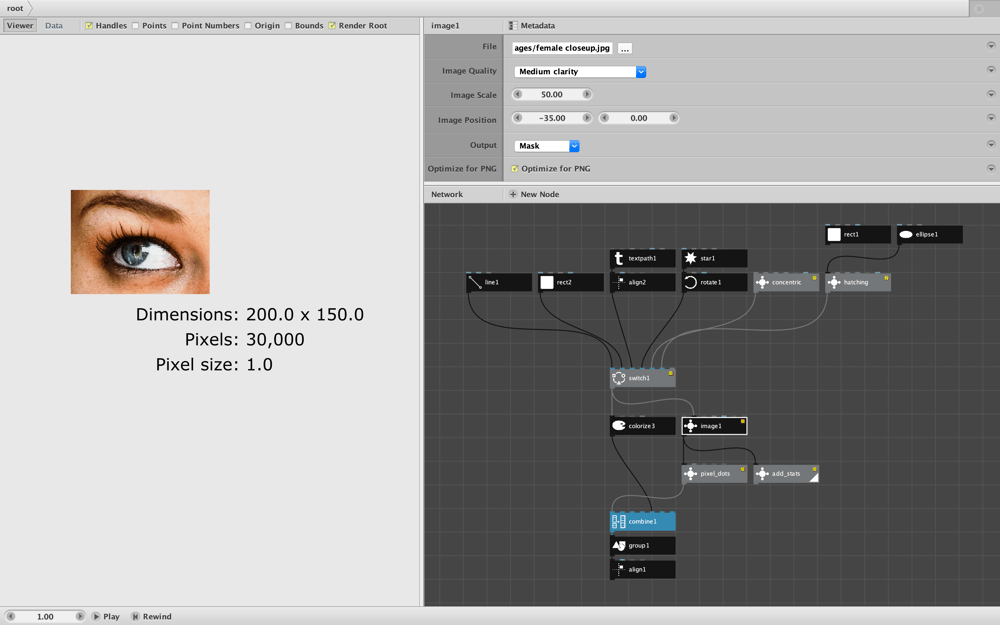
Task: Click the rect1 node square icon
Action: pyautogui.click(x=834, y=234)
